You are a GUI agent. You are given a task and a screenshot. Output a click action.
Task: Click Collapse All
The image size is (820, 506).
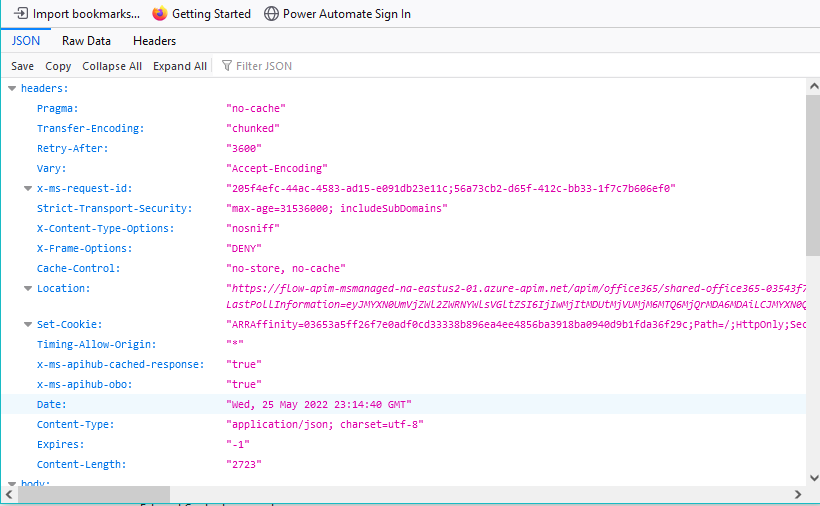tap(112, 66)
